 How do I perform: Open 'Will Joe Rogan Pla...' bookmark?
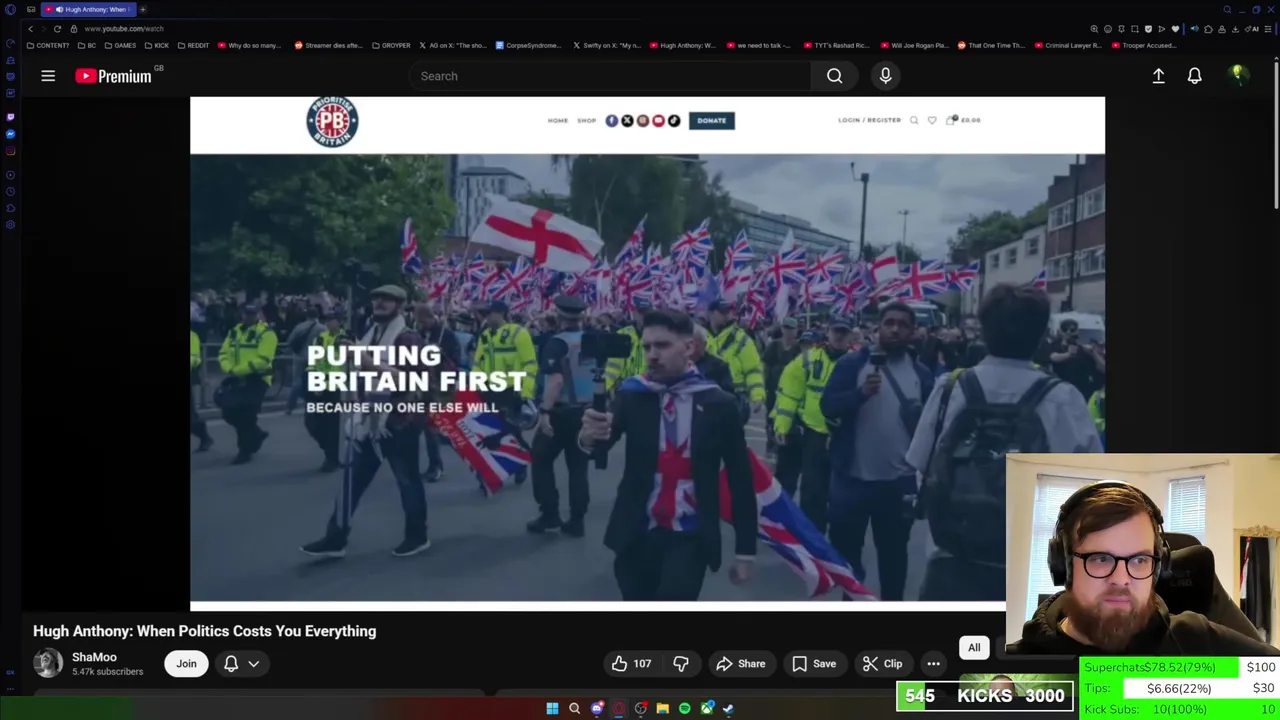(x=914, y=45)
